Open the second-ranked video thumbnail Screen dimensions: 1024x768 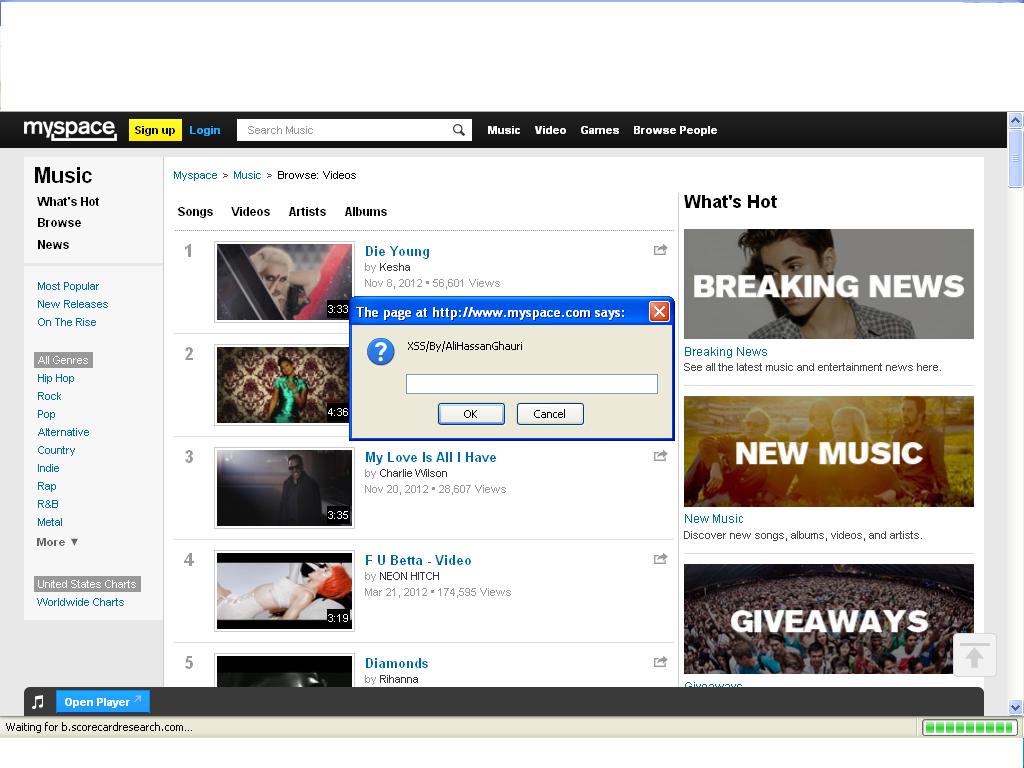pos(283,385)
